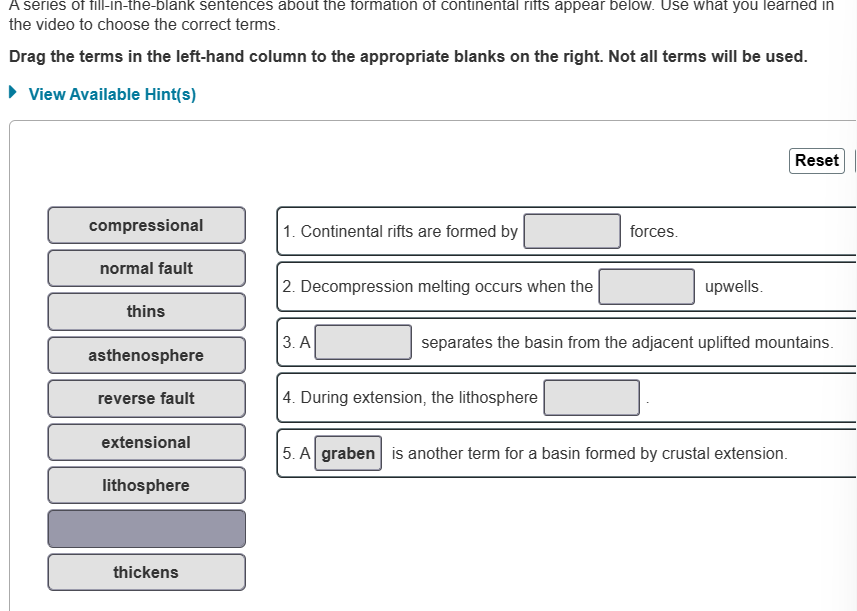Select the "thickens" term tile
Viewport: 857px width, 611px height.
click(x=146, y=571)
